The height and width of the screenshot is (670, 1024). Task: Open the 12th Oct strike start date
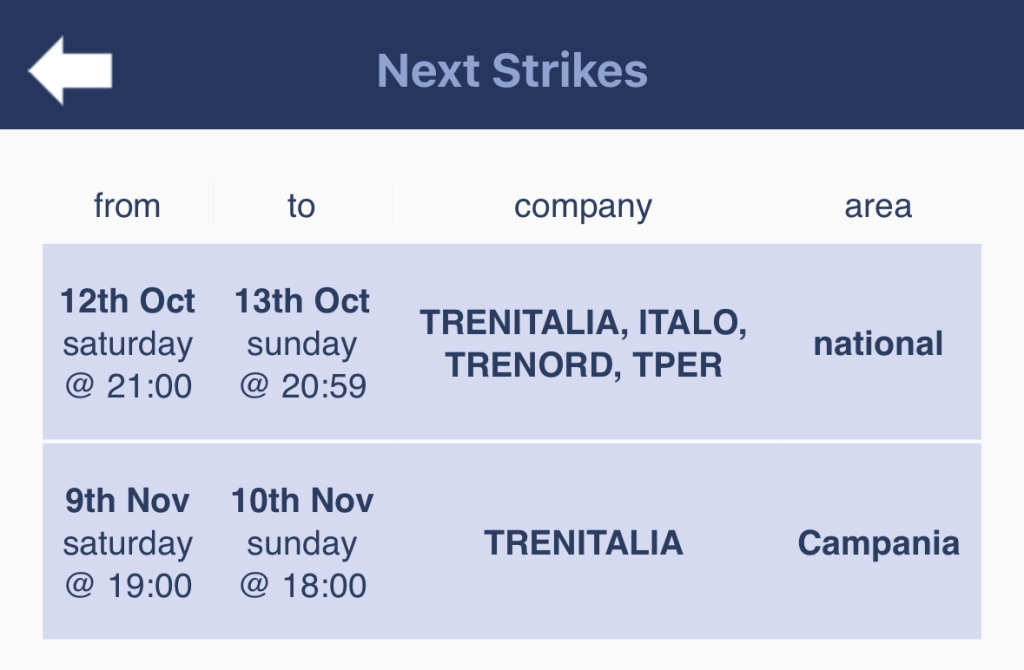pos(127,301)
